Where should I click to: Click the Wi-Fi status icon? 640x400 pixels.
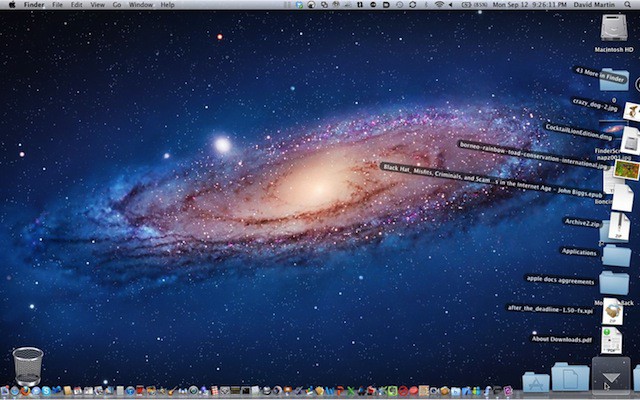click(x=438, y=5)
